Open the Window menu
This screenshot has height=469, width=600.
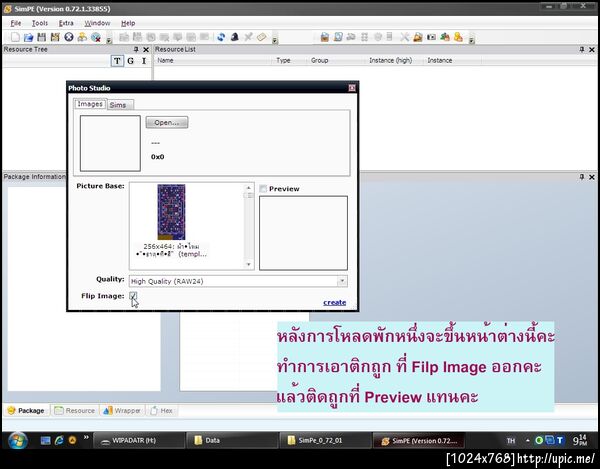pyautogui.click(x=97, y=23)
